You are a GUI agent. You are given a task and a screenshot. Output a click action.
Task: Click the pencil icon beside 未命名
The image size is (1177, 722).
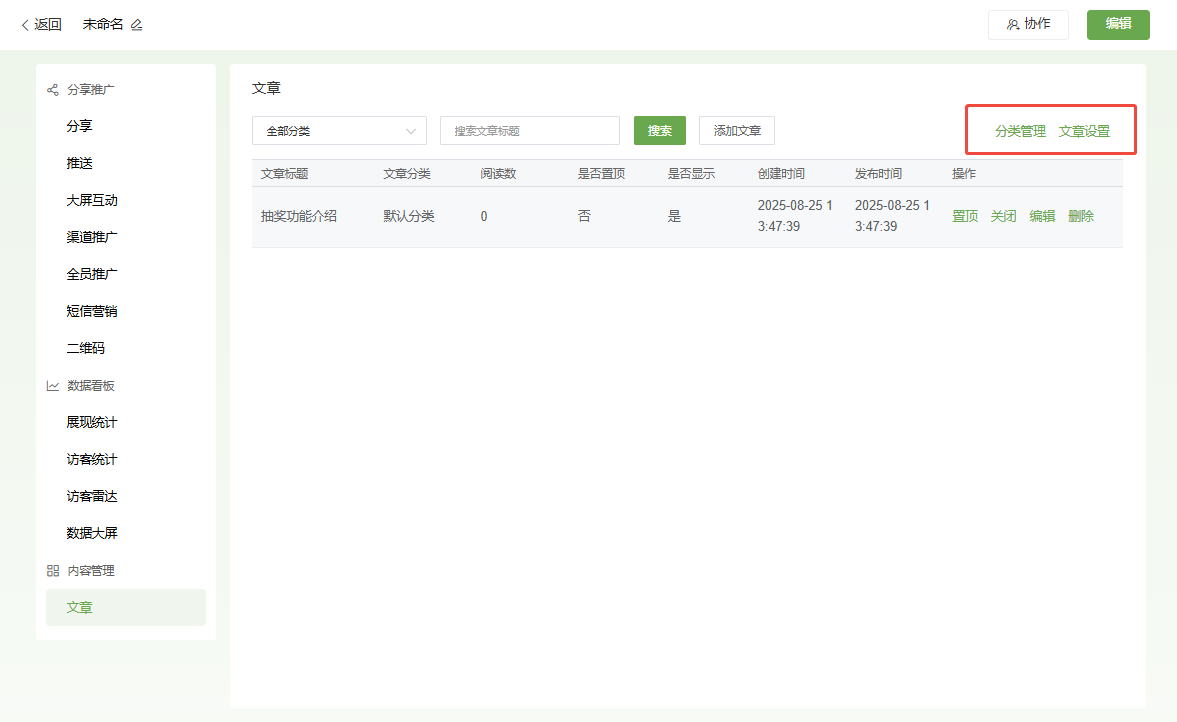pyautogui.click(x=137, y=25)
